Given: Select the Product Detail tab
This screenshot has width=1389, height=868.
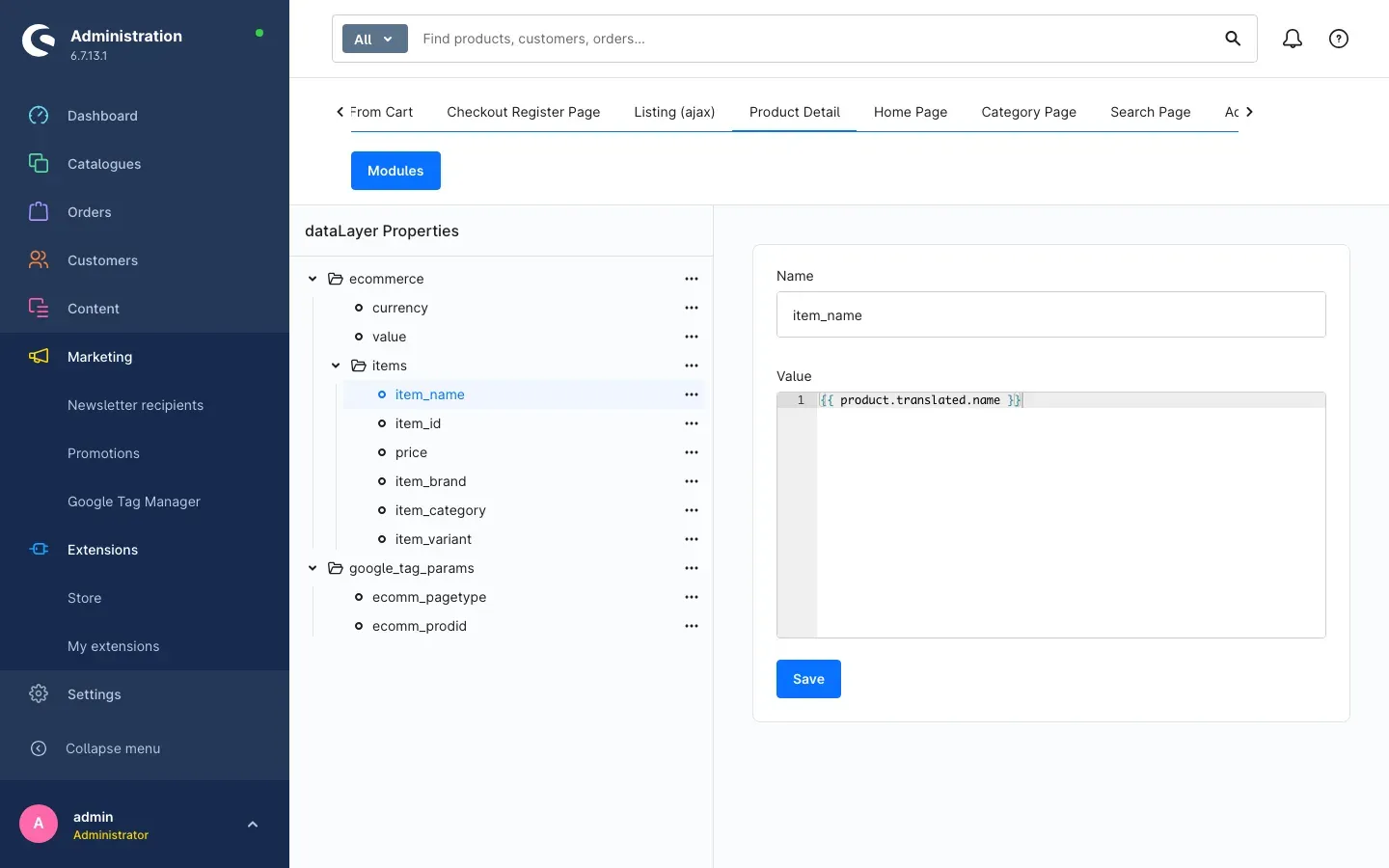Looking at the screenshot, I should pyautogui.click(x=795, y=112).
